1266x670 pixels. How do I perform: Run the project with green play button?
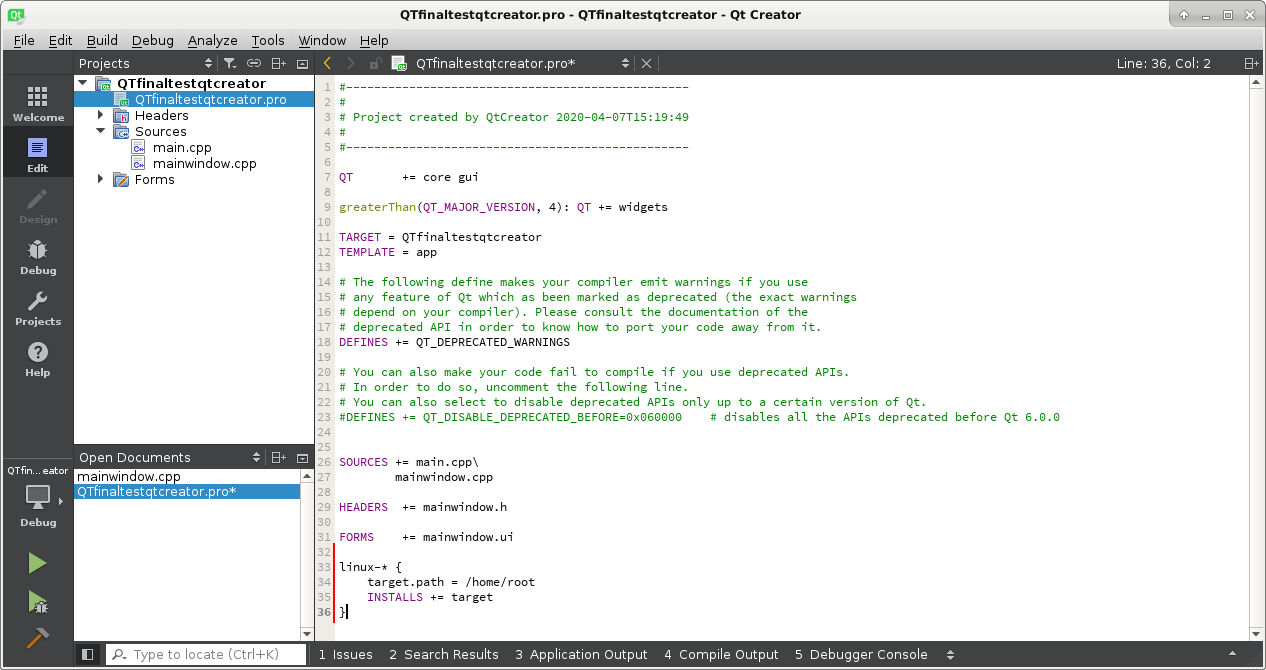[x=37, y=563]
